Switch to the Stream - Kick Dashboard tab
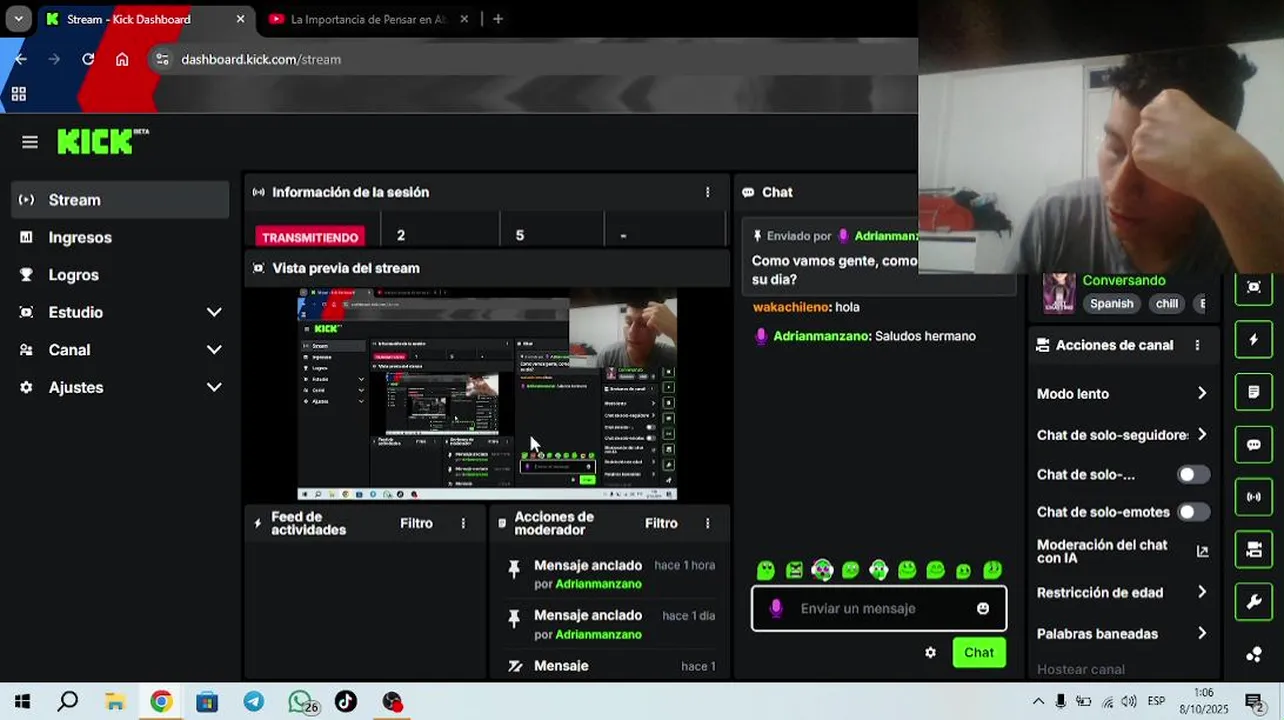Viewport: 1284px width, 720px height. [145, 19]
